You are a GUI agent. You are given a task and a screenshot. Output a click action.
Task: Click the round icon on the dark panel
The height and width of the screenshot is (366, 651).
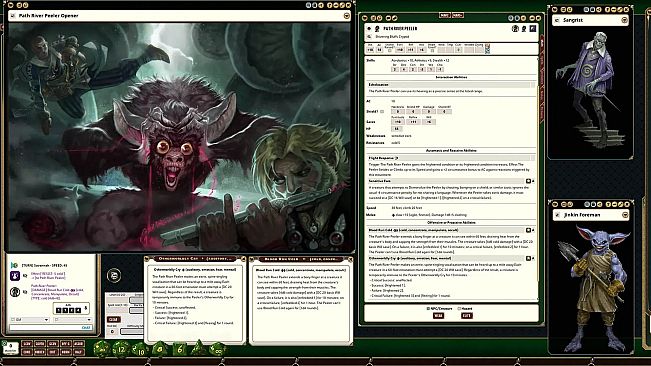pyautogui.click(x=114, y=275)
